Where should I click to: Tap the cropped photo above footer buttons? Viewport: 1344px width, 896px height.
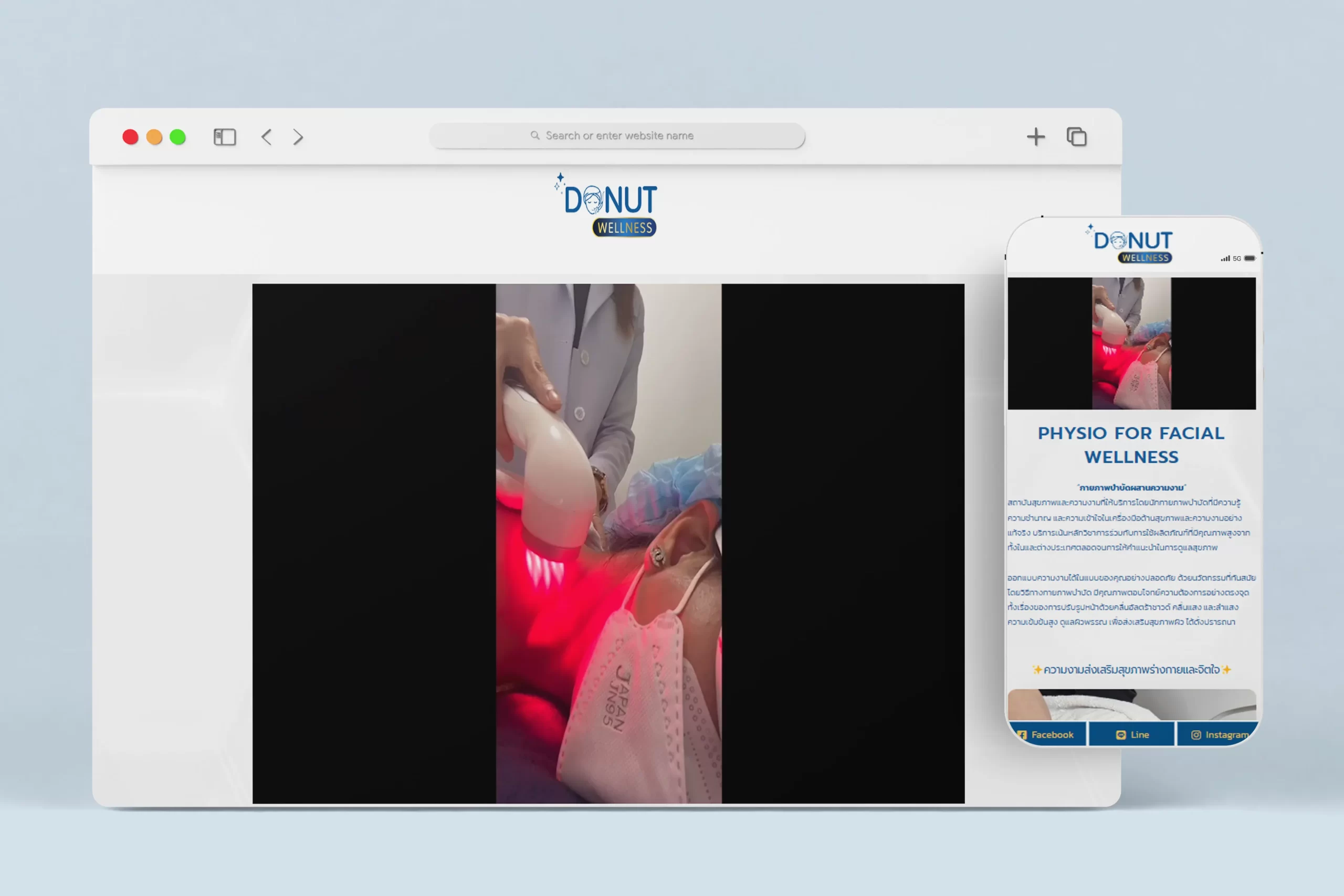click(1131, 704)
